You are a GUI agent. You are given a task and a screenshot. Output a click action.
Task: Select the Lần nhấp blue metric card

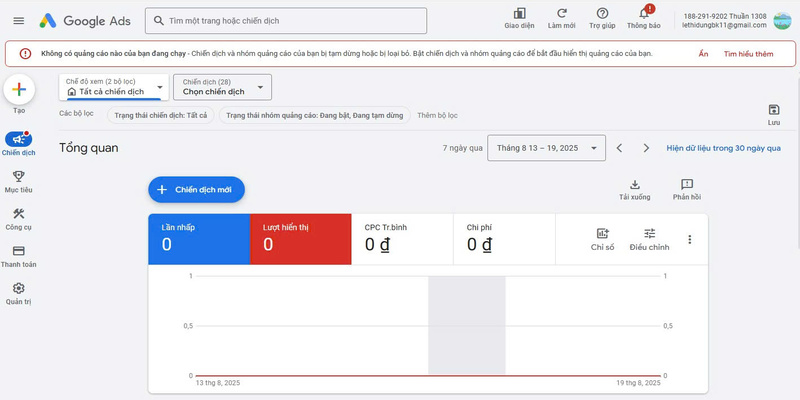(198, 238)
